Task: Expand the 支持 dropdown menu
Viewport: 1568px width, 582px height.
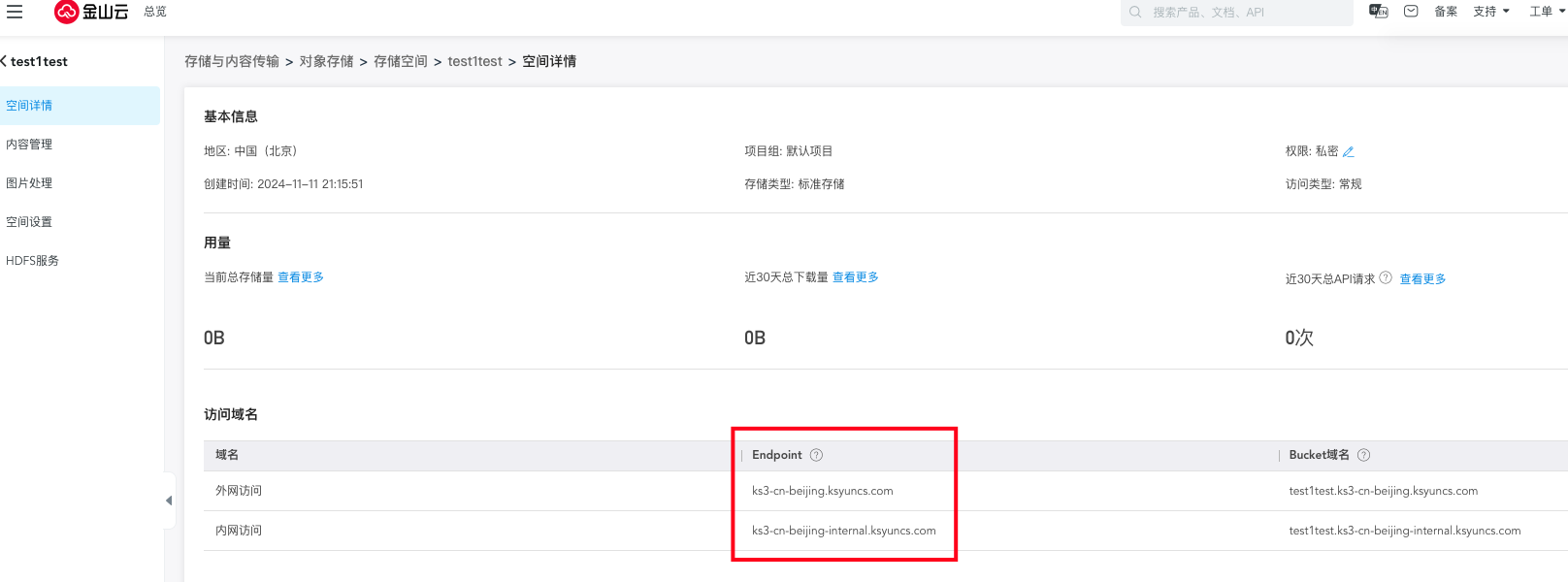Action: coord(1490,12)
